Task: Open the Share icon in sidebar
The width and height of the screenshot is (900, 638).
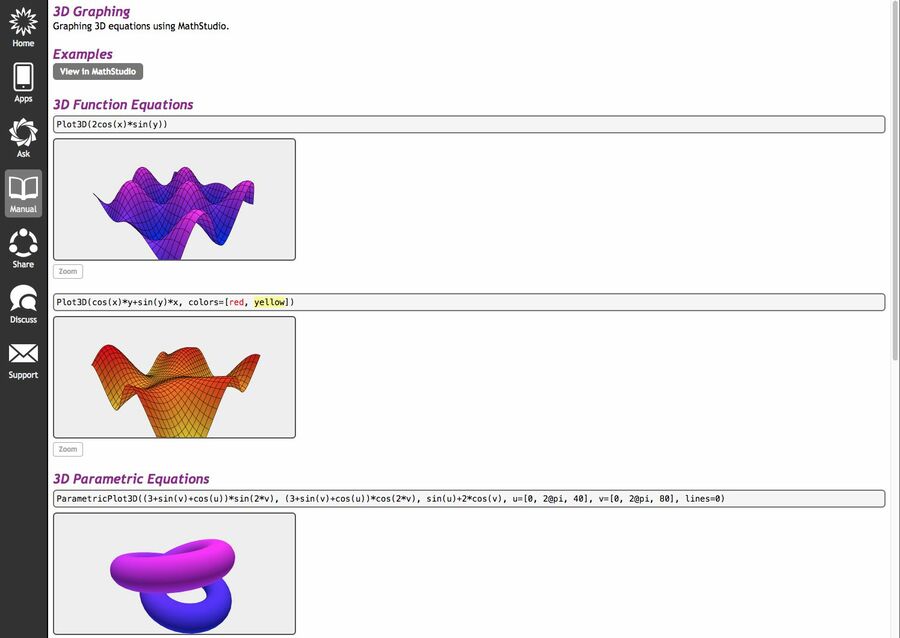Action: (x=23, y=244)
